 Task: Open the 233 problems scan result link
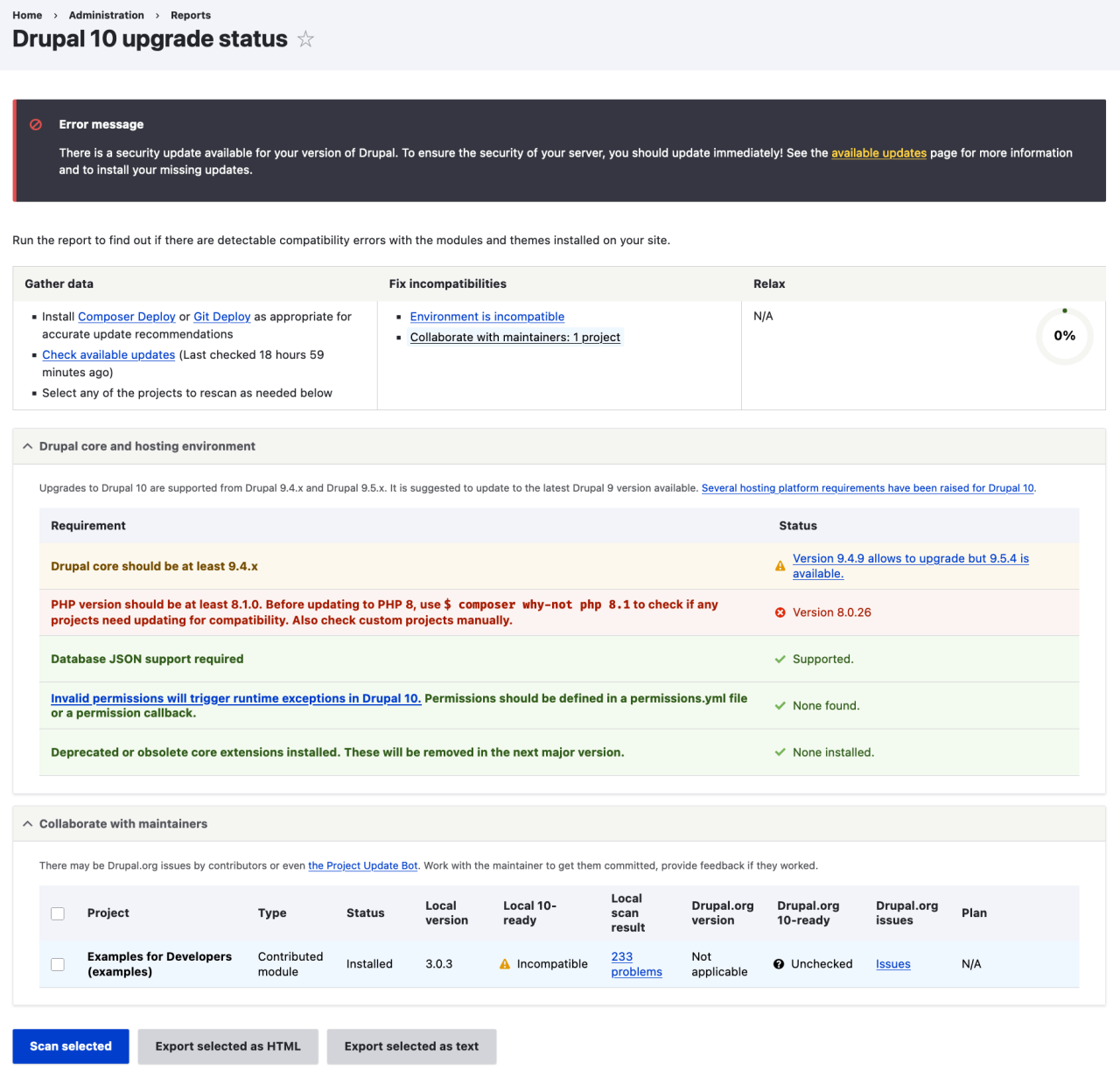636,964
